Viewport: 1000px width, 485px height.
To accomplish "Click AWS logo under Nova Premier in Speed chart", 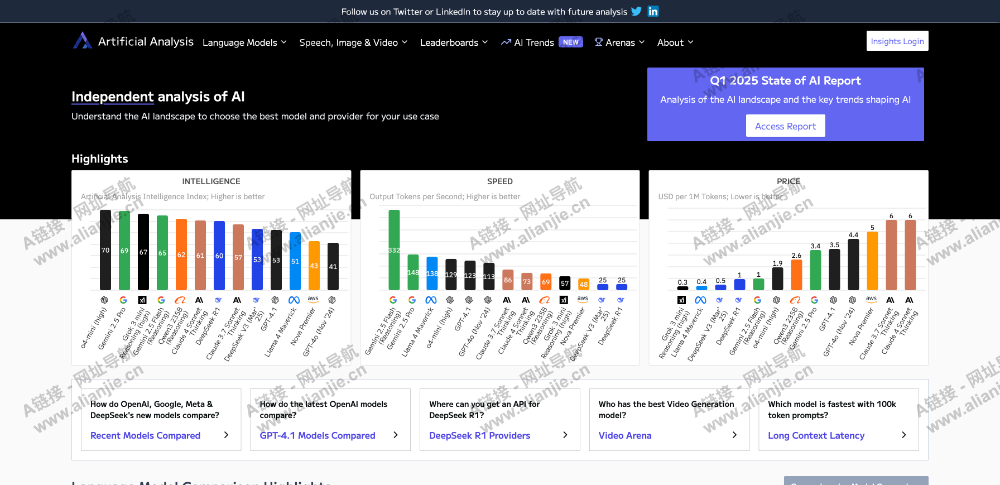I will (x=583, y=299).
